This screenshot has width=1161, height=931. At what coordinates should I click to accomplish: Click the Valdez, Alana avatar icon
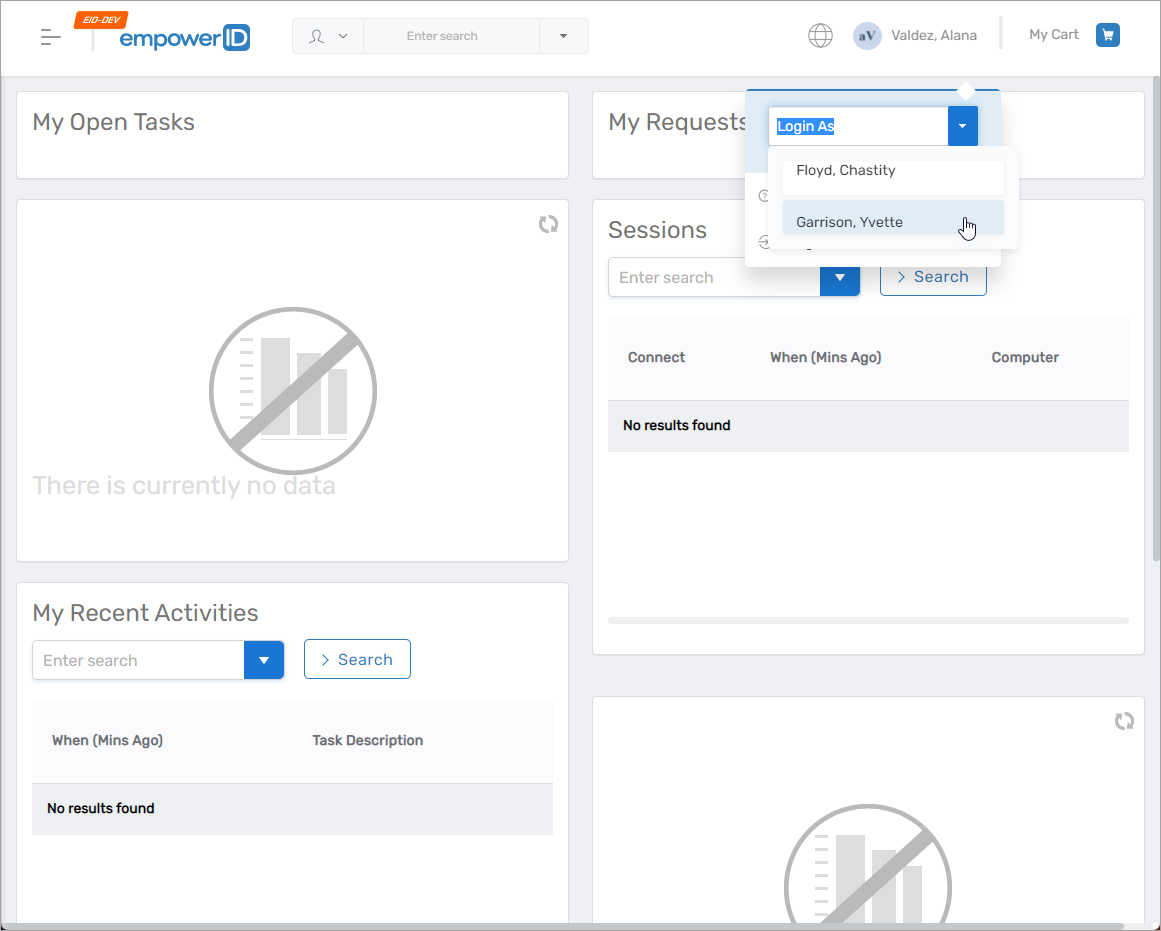tap(866, 36)
